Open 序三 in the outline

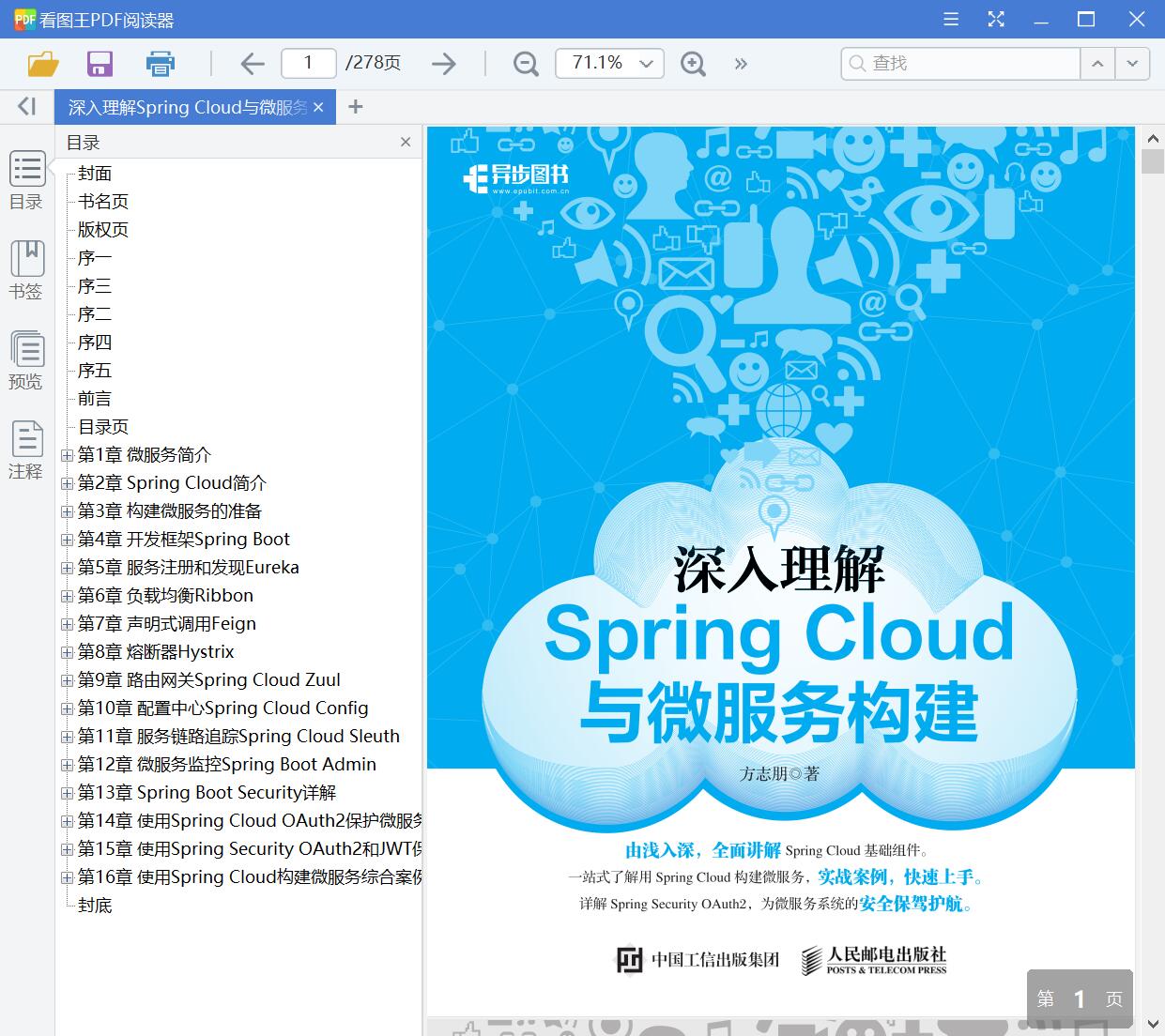95,286
